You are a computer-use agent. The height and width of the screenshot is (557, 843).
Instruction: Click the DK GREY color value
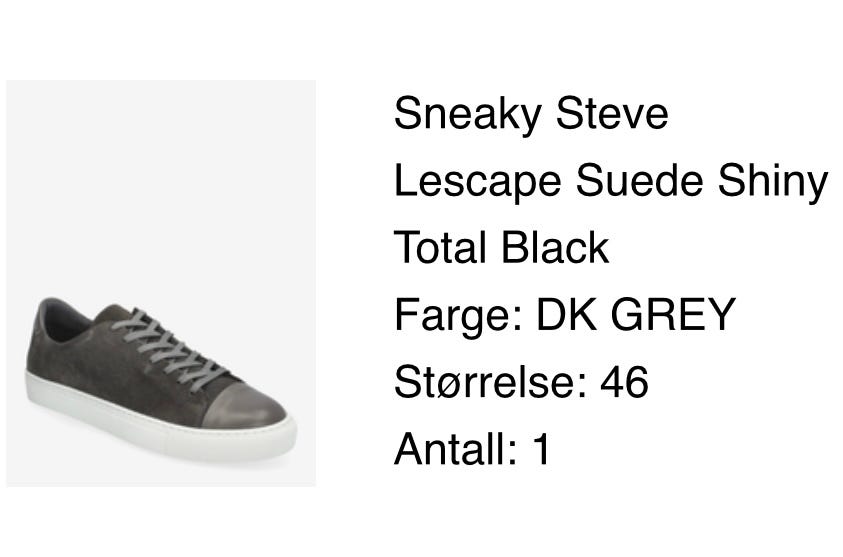coord(636,314)
